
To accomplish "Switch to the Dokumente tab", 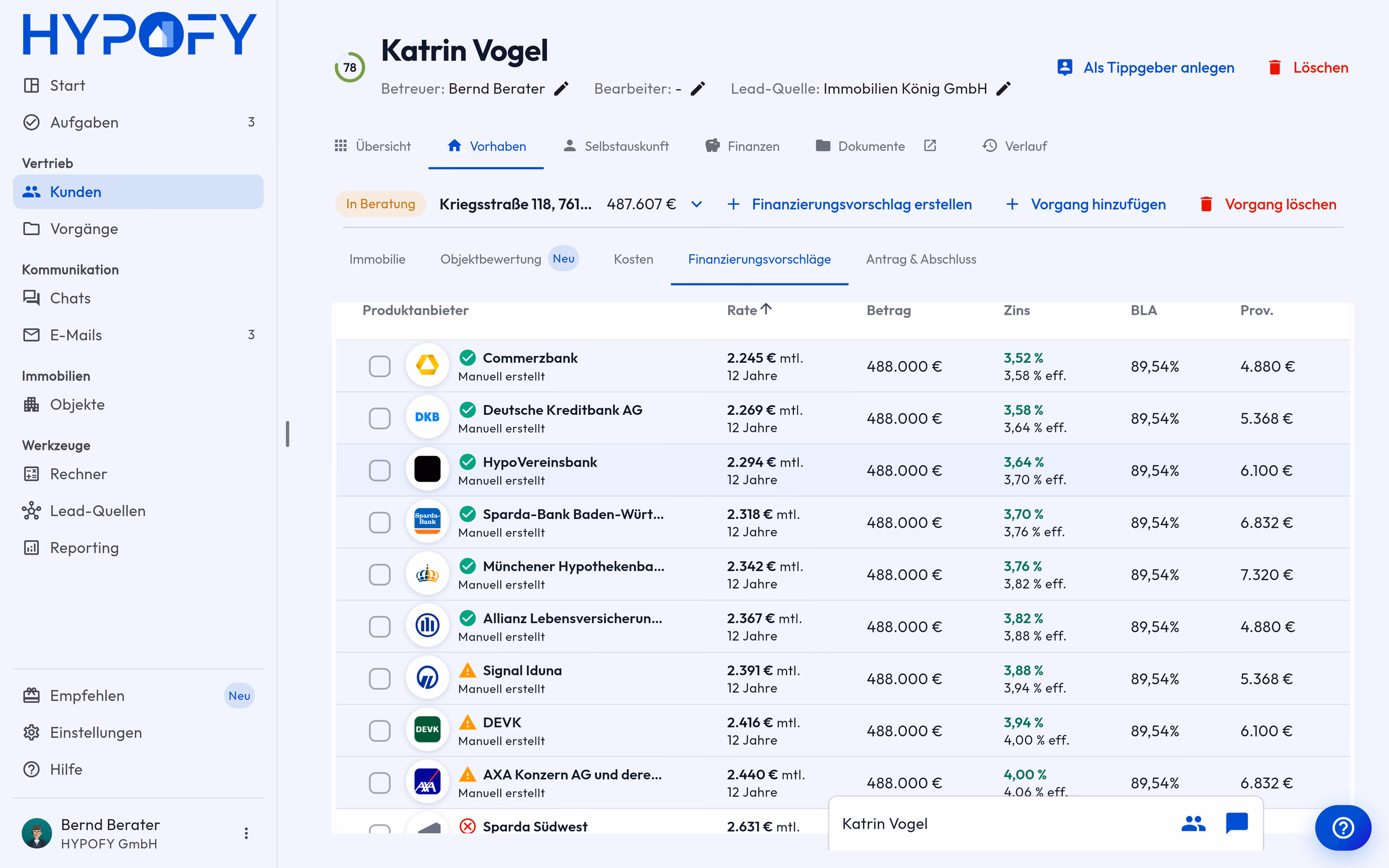I will [x=860, y=146].
